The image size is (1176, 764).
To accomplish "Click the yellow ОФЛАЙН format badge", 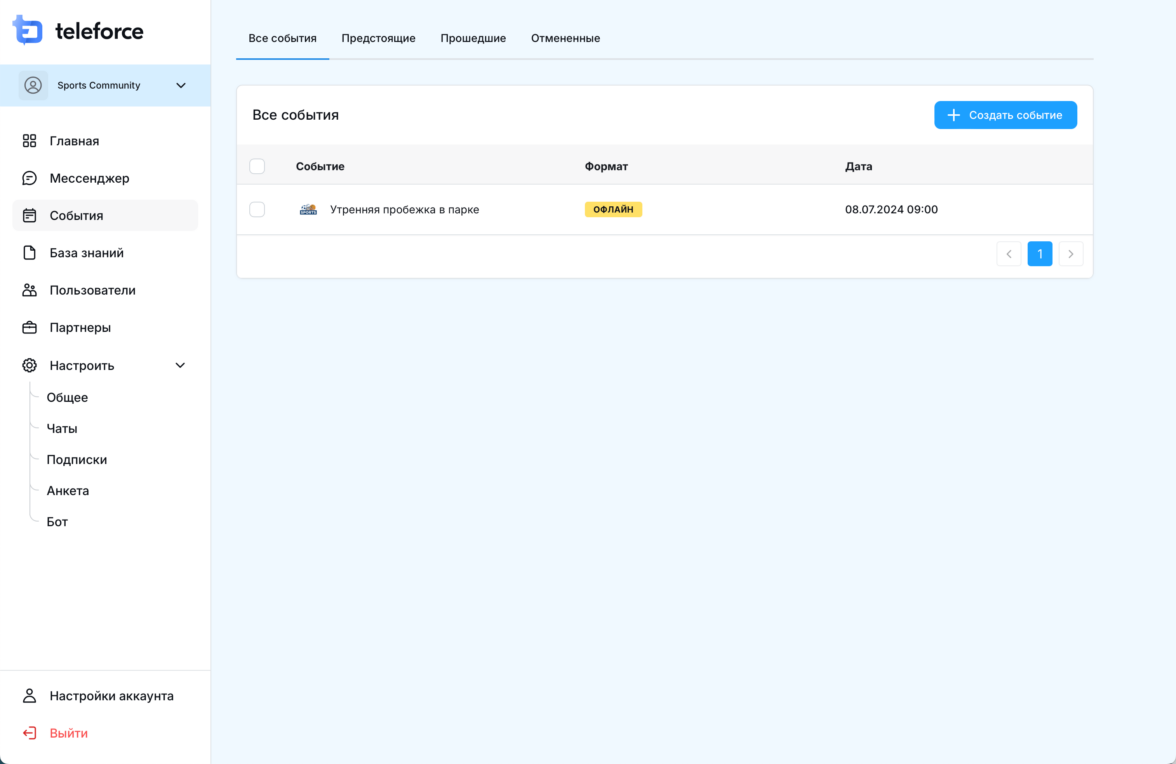I will (x=613, y=210).
